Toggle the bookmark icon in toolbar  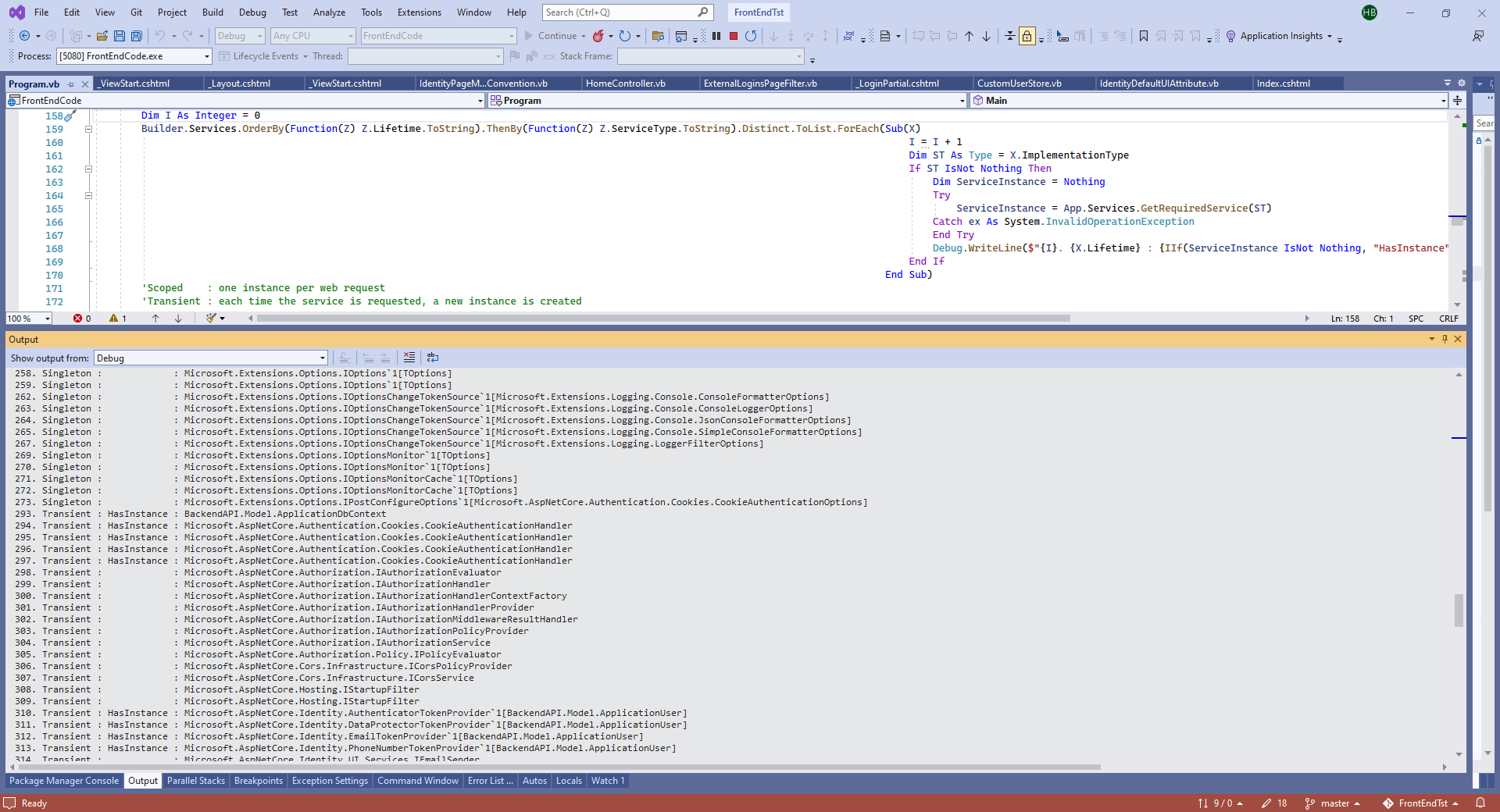[1144, 36]
